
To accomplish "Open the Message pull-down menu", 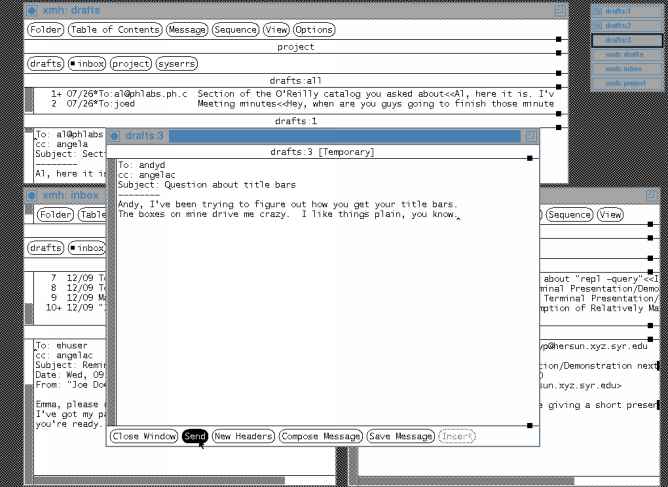I will 187,30.
